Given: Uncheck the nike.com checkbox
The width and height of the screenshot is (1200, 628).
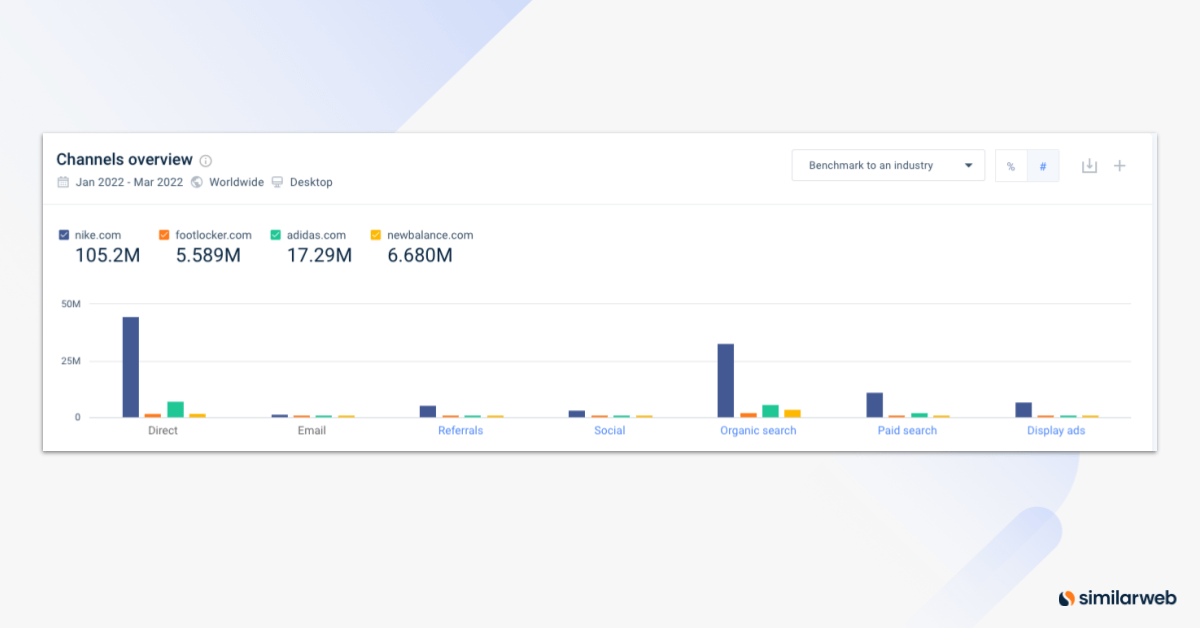Looking at the screenshot, I should pos(64,235).
